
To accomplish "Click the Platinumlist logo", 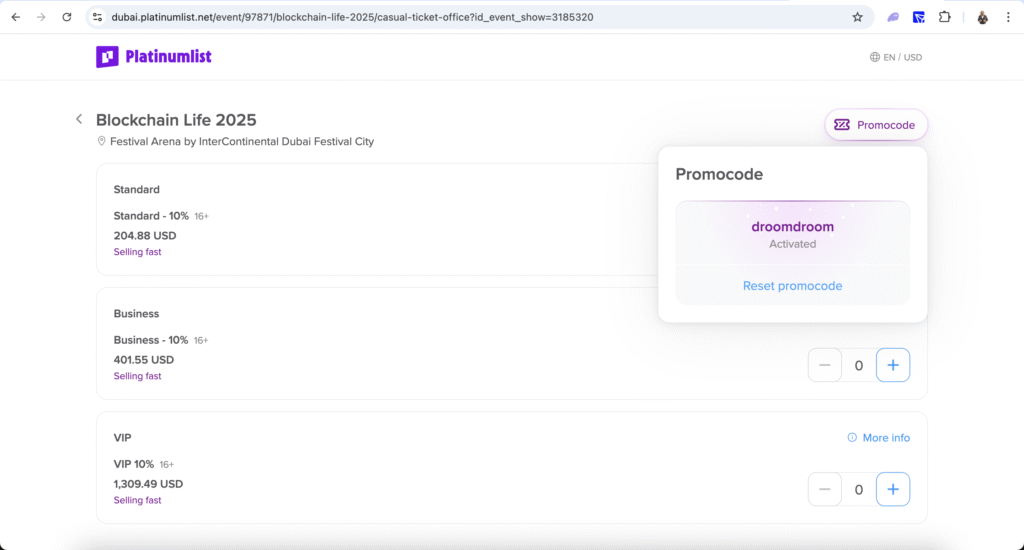I will click(x=154, y=57).
